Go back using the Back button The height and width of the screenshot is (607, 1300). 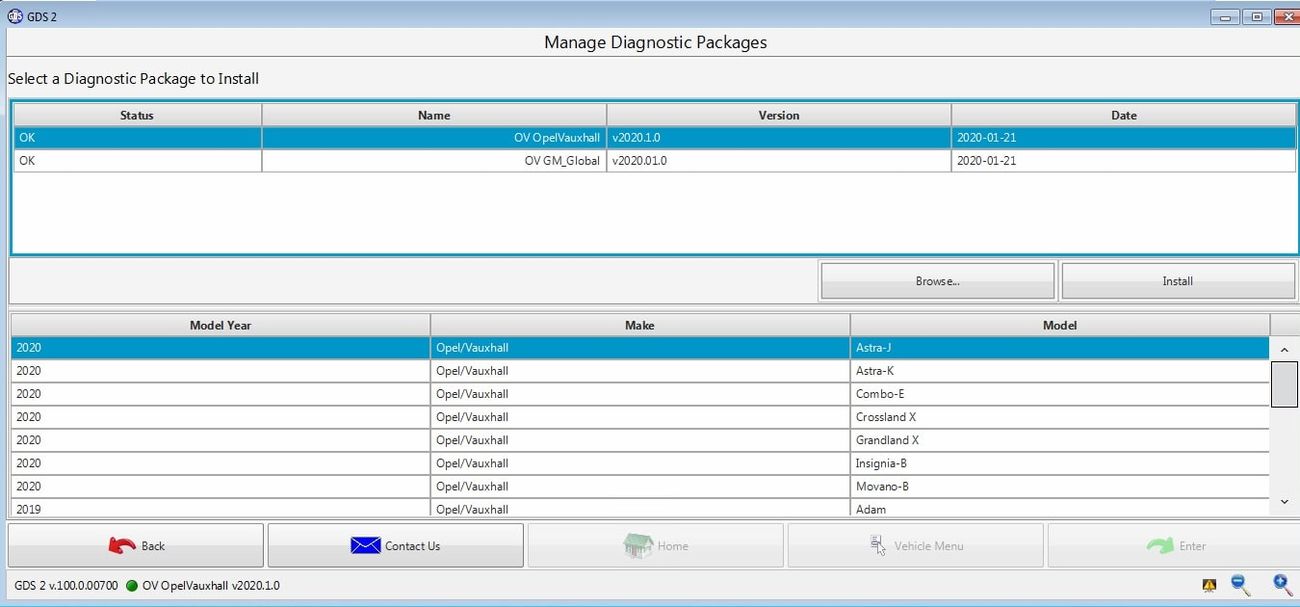pos(136,545)
